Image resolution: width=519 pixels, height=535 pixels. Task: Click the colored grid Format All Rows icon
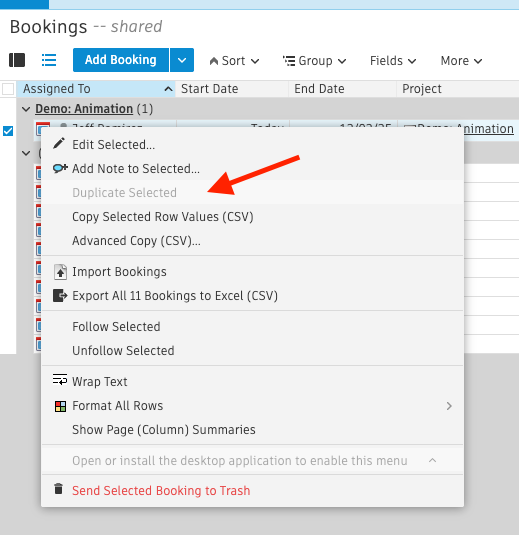[60, 406]
